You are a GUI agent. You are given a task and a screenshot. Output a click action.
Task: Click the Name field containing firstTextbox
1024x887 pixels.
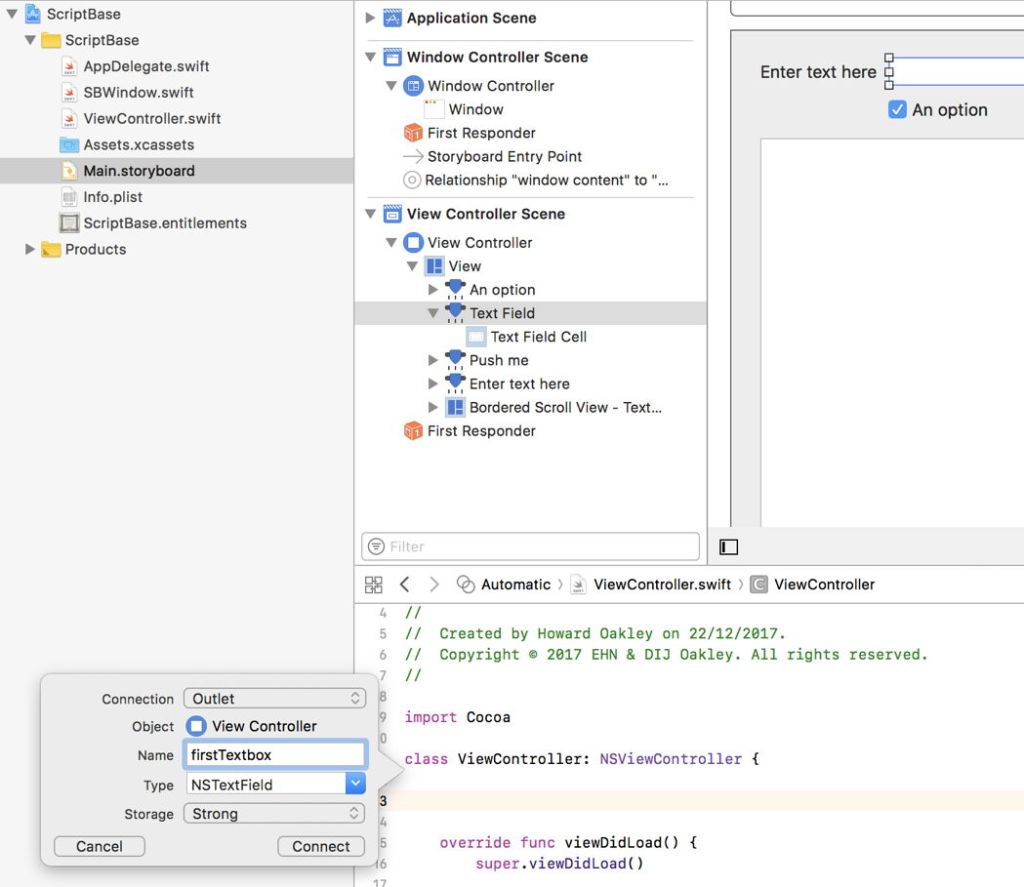pyautogui.click(x=275, y=755)
